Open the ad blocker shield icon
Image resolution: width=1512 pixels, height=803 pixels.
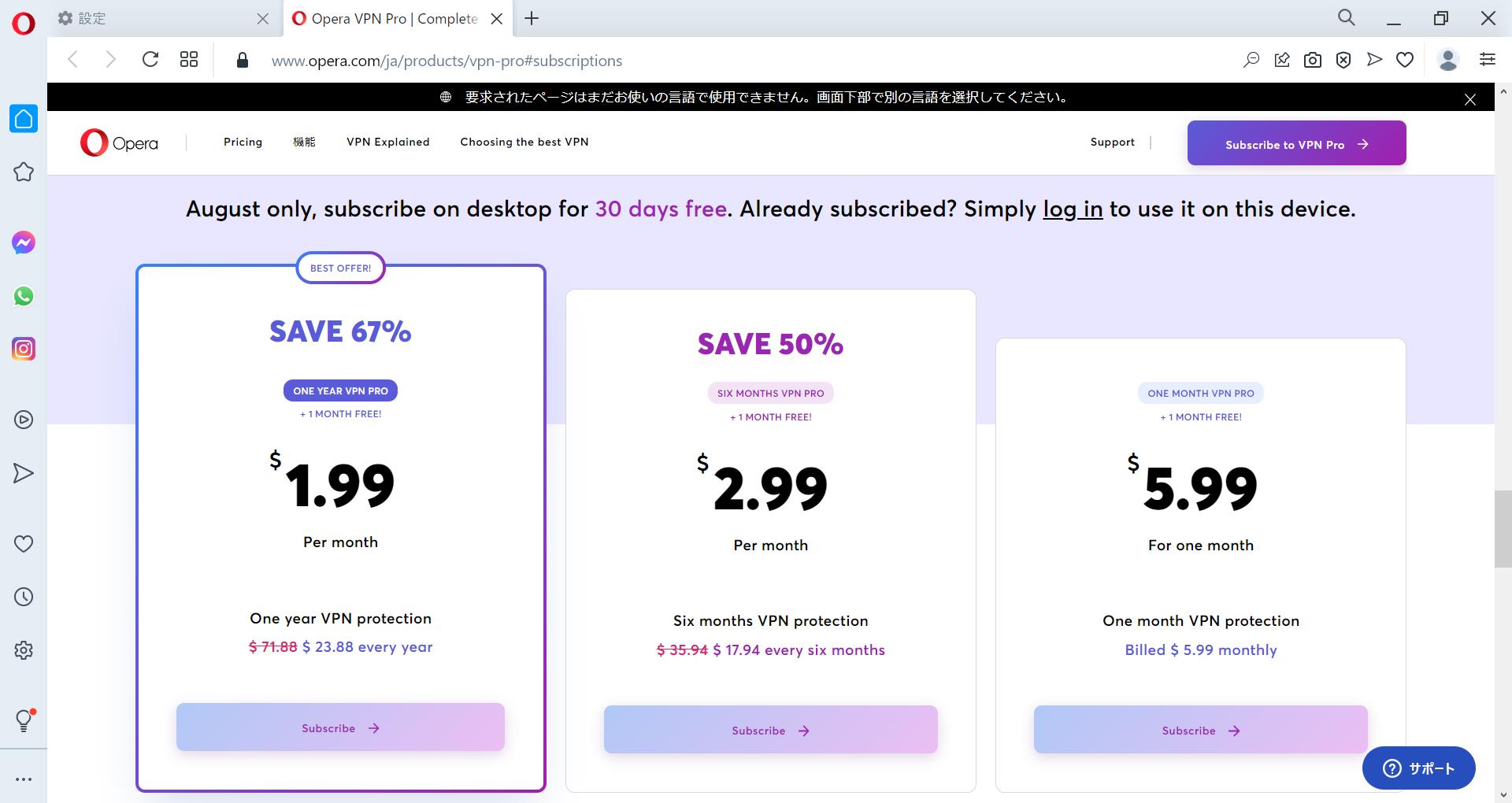click(x=1343, y=59)
